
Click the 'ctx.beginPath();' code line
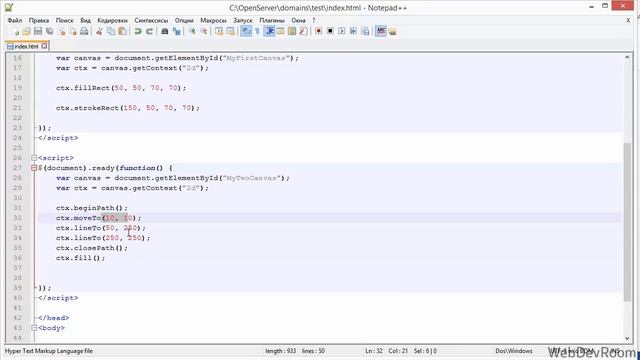[92, 208]
